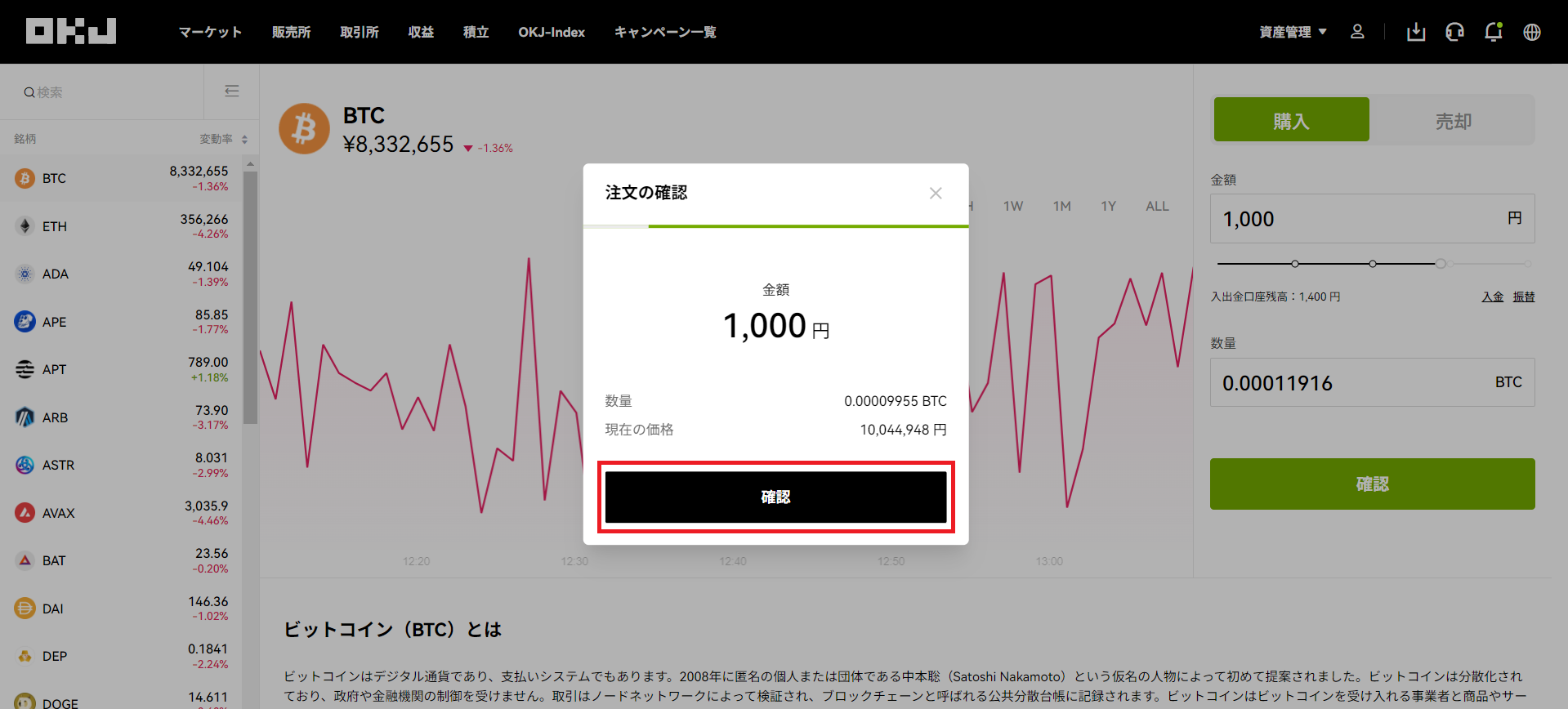Viewport: 1568px width, 709px height.
Task: Expand the 資産管理 dropdown
Action: coord(1293,32)
